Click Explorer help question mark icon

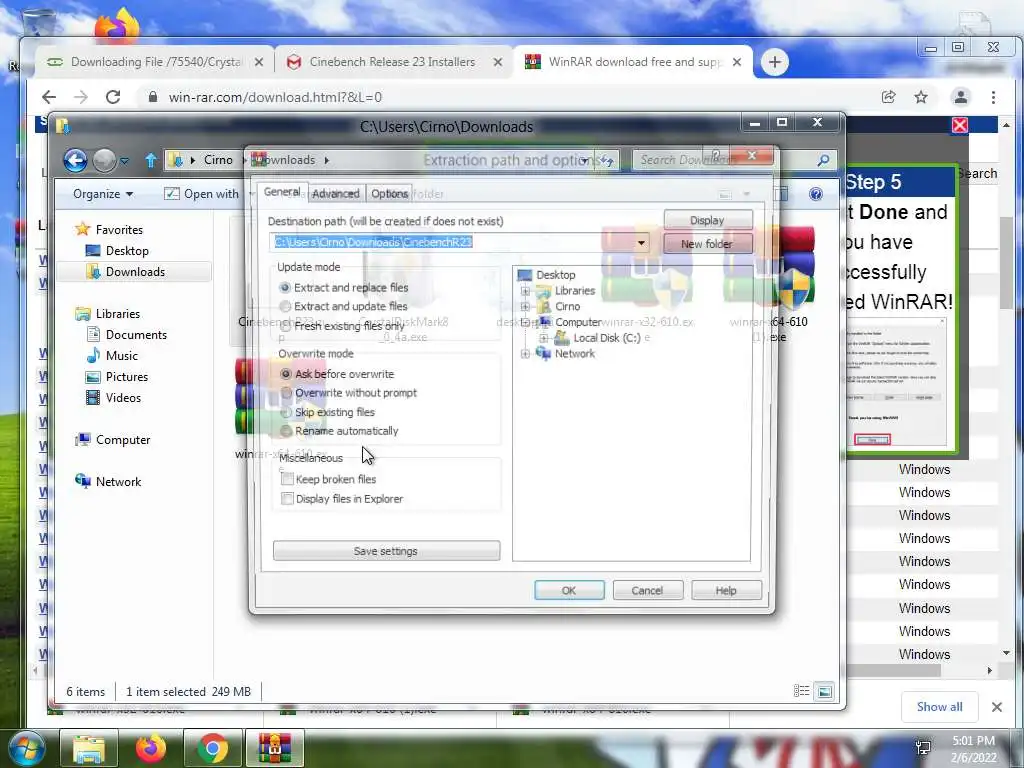click(x=816, y=194)
